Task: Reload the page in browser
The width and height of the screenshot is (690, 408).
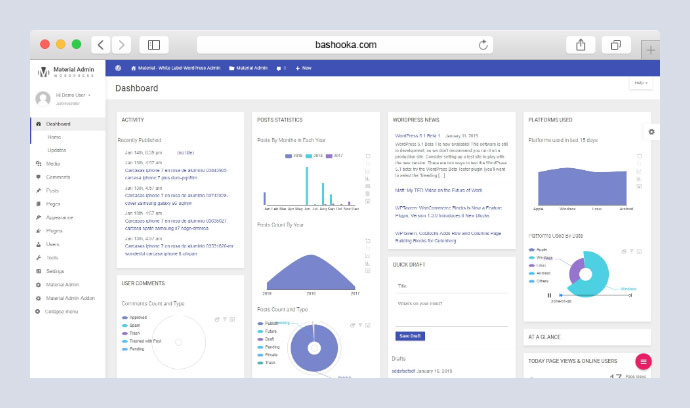Action: [483, 45]
